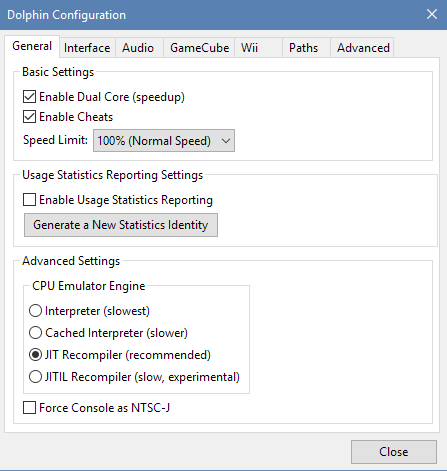Open the Audio tab

[139, 48]
